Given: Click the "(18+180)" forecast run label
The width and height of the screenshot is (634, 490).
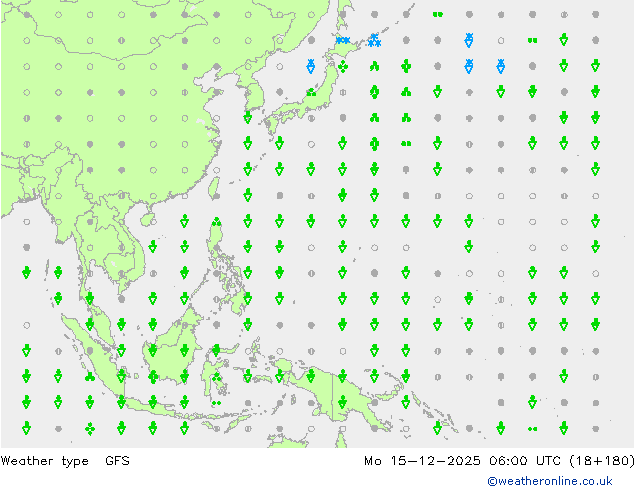Looking at the screenshot, I should click(x=602, y=461).
